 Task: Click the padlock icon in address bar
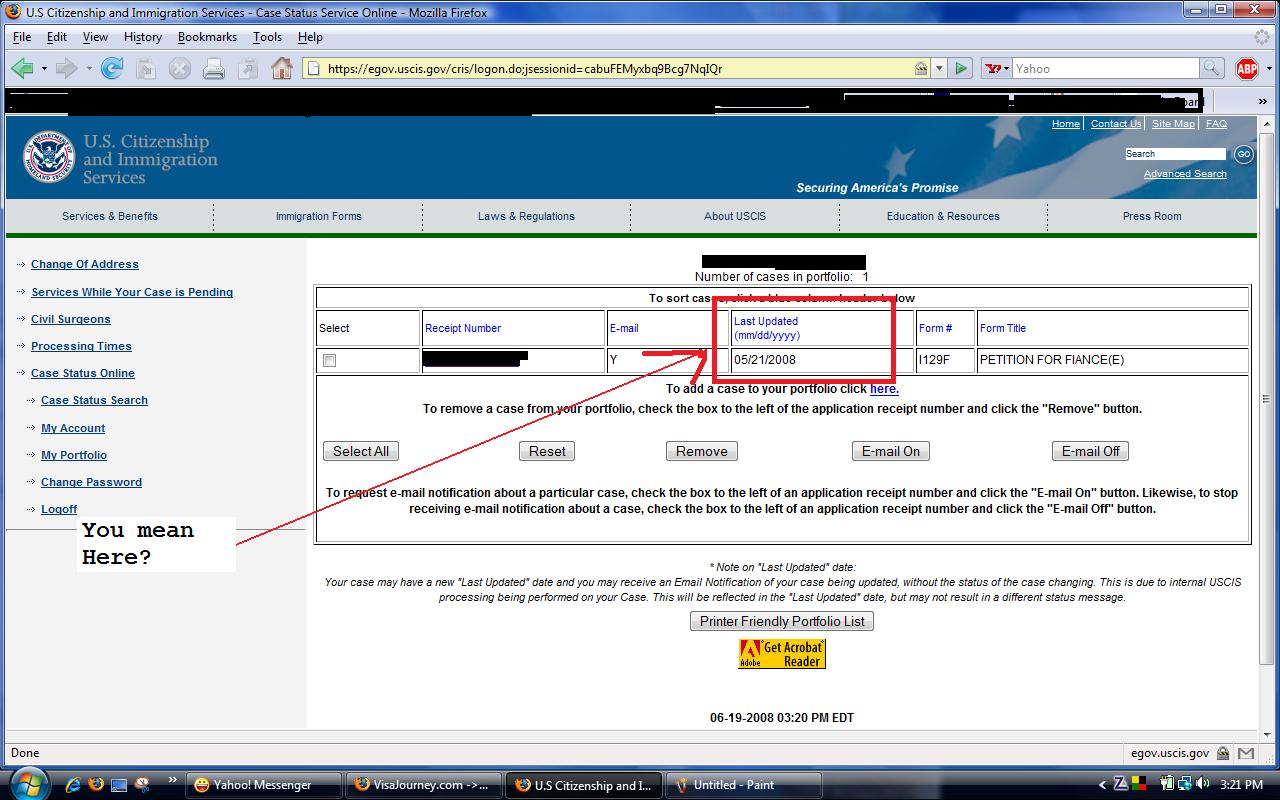[x=920, y=69]
